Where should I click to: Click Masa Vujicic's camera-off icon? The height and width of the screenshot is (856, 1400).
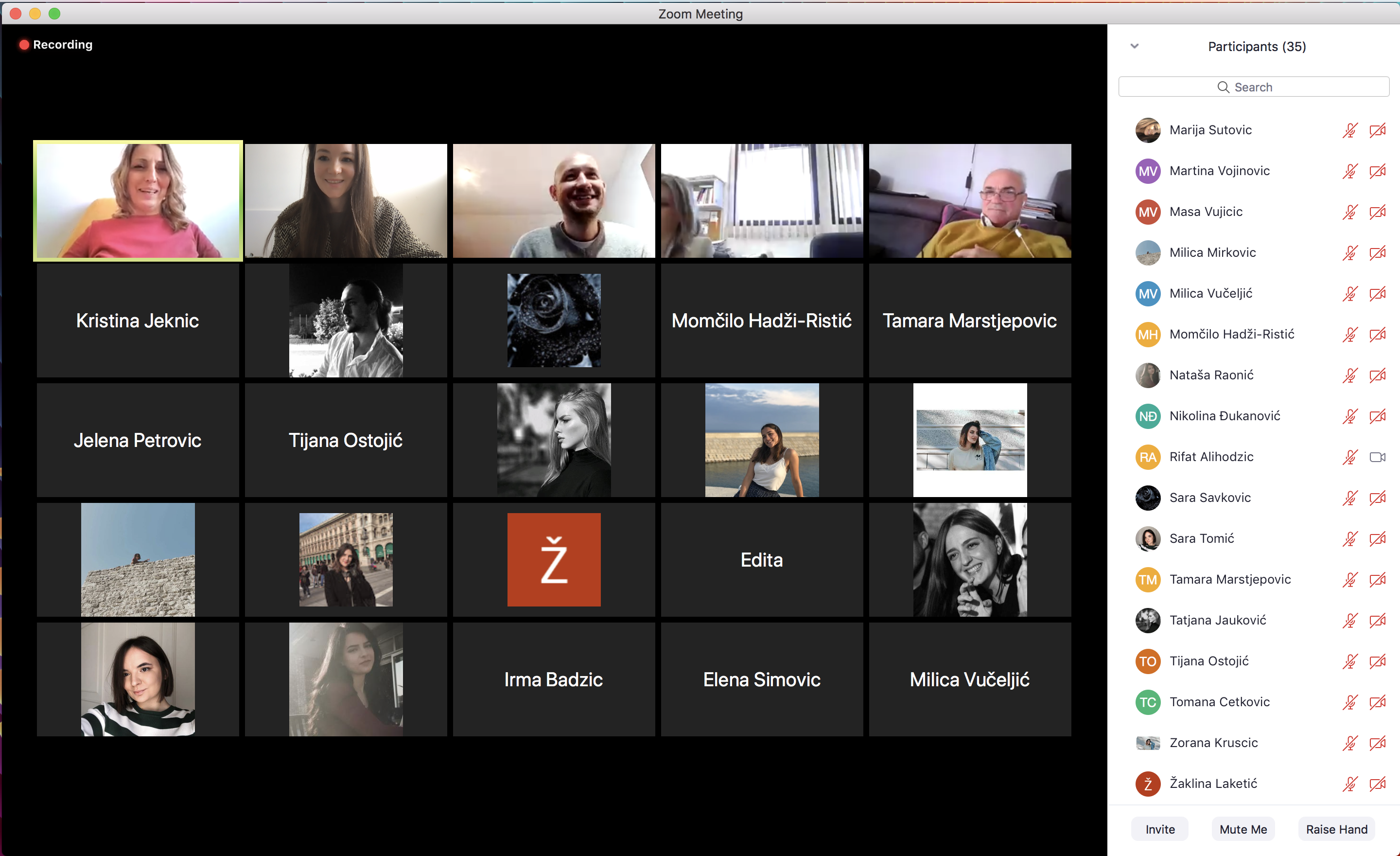click(x=1377, y=212)
